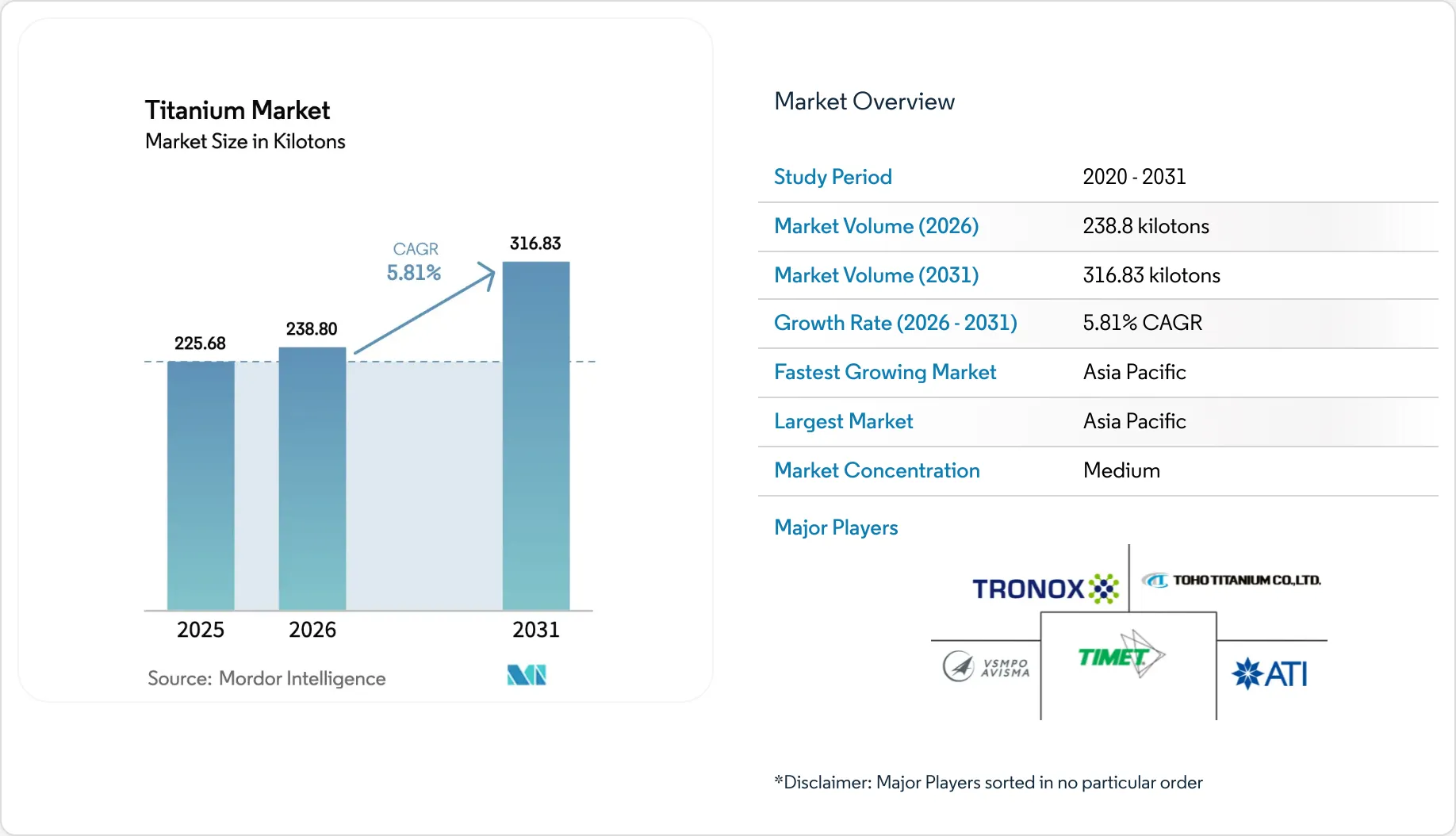Viewport: 1456px width, 836px height.
Task: Click the 'Study Period' label
Action: [x=833, y=177]
